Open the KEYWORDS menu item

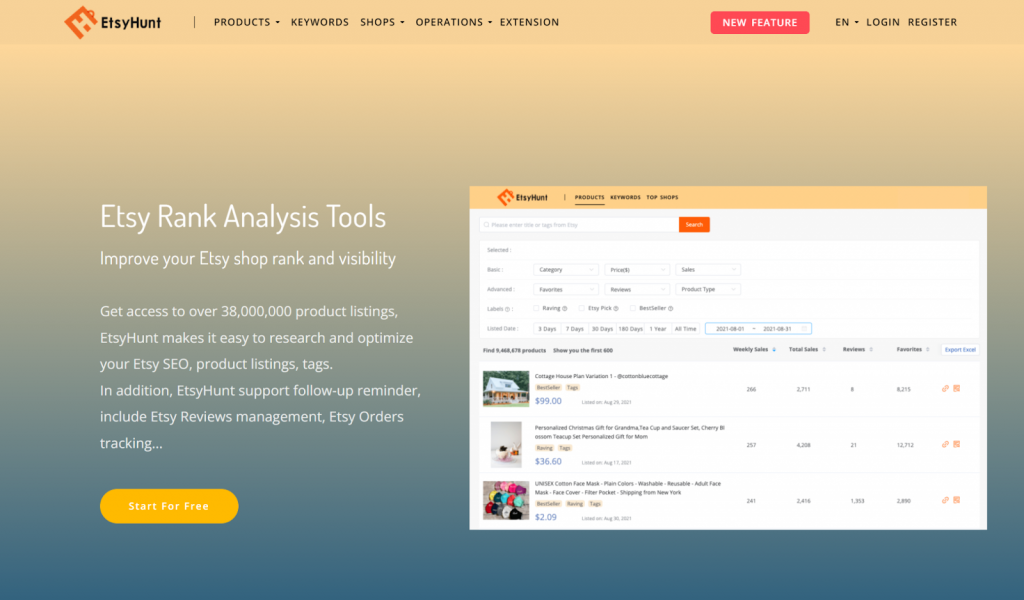[x=320, y=22]
